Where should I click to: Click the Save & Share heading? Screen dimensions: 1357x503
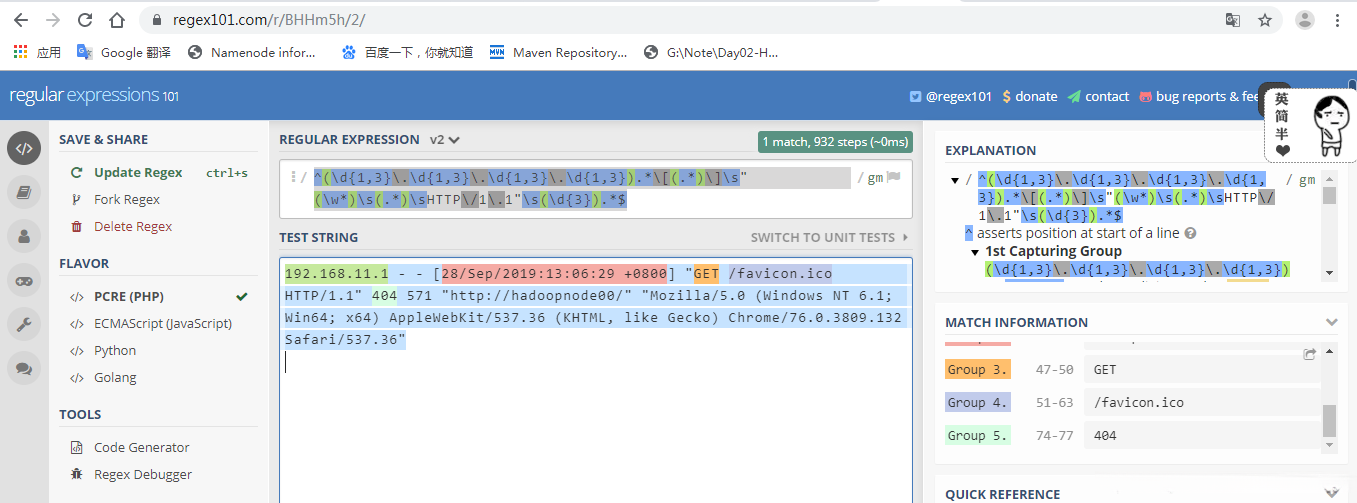(103, 139)
